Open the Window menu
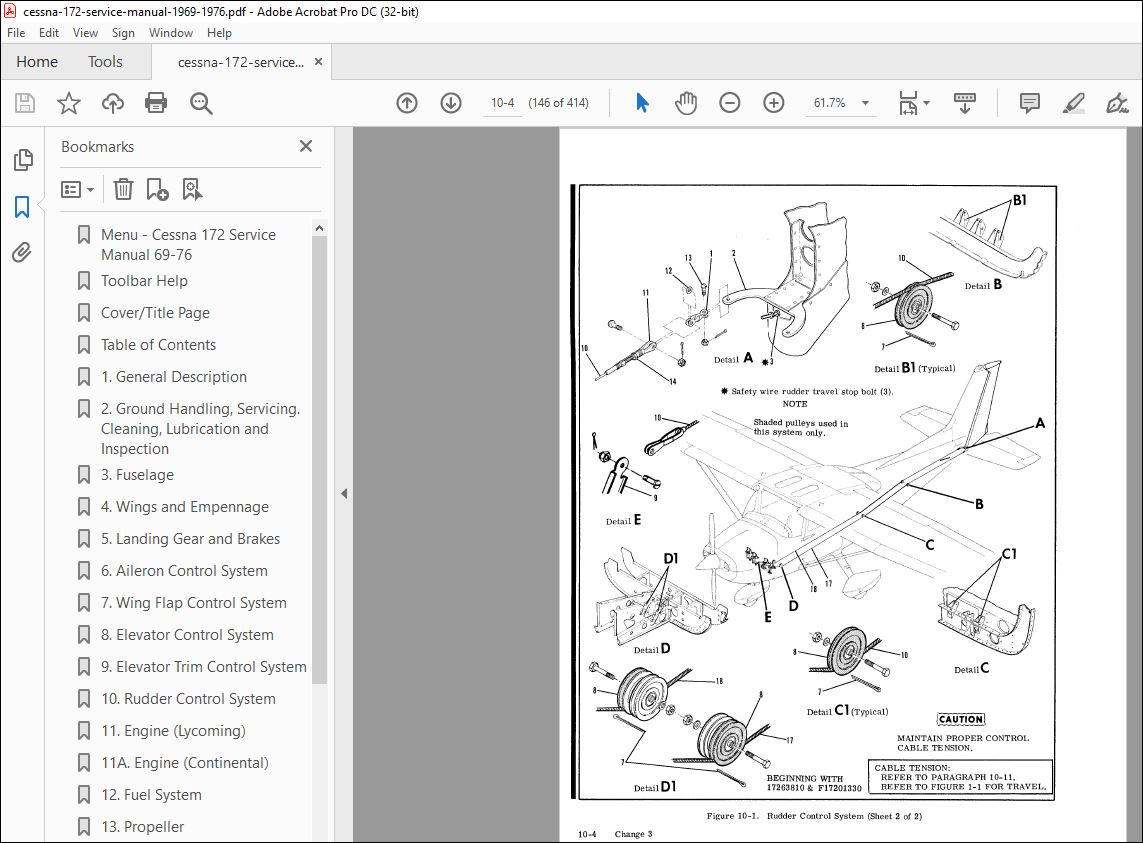1143x843 pixels. (171, 33)
